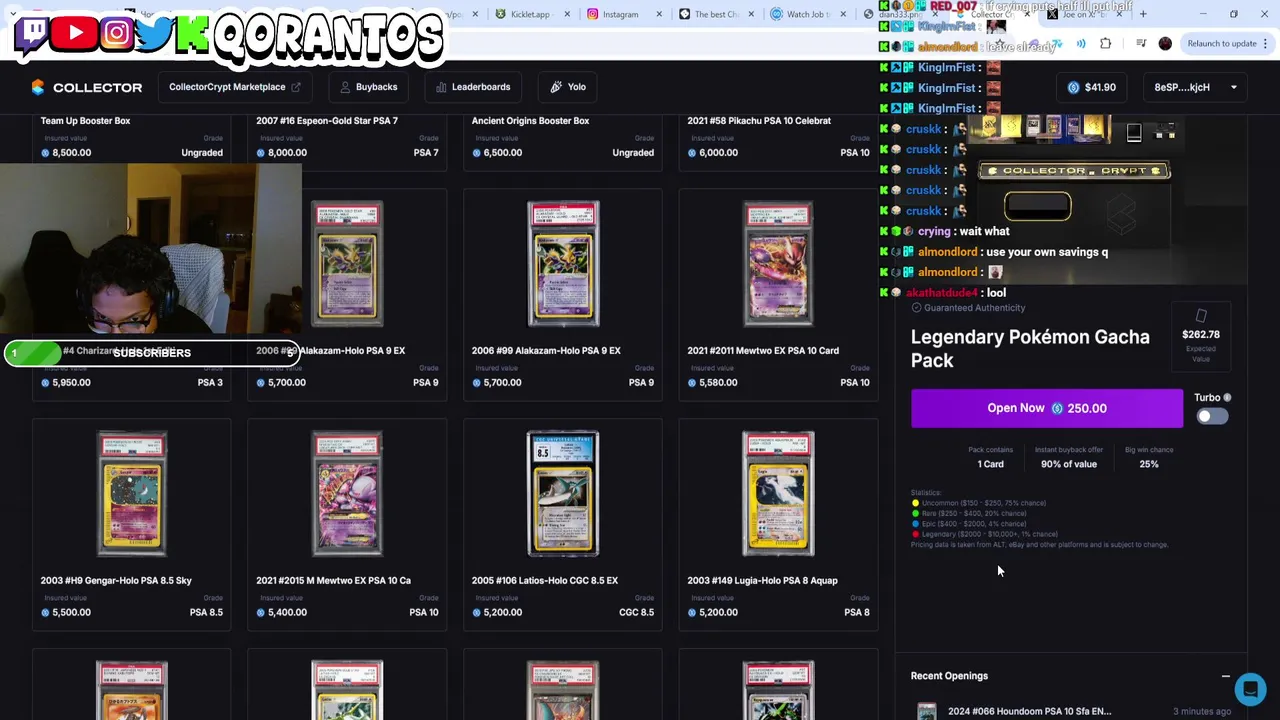
Task: Open the 2005 #106 Latios-Holo CGC 8.5 card image
Action: (x=563, y=494)
